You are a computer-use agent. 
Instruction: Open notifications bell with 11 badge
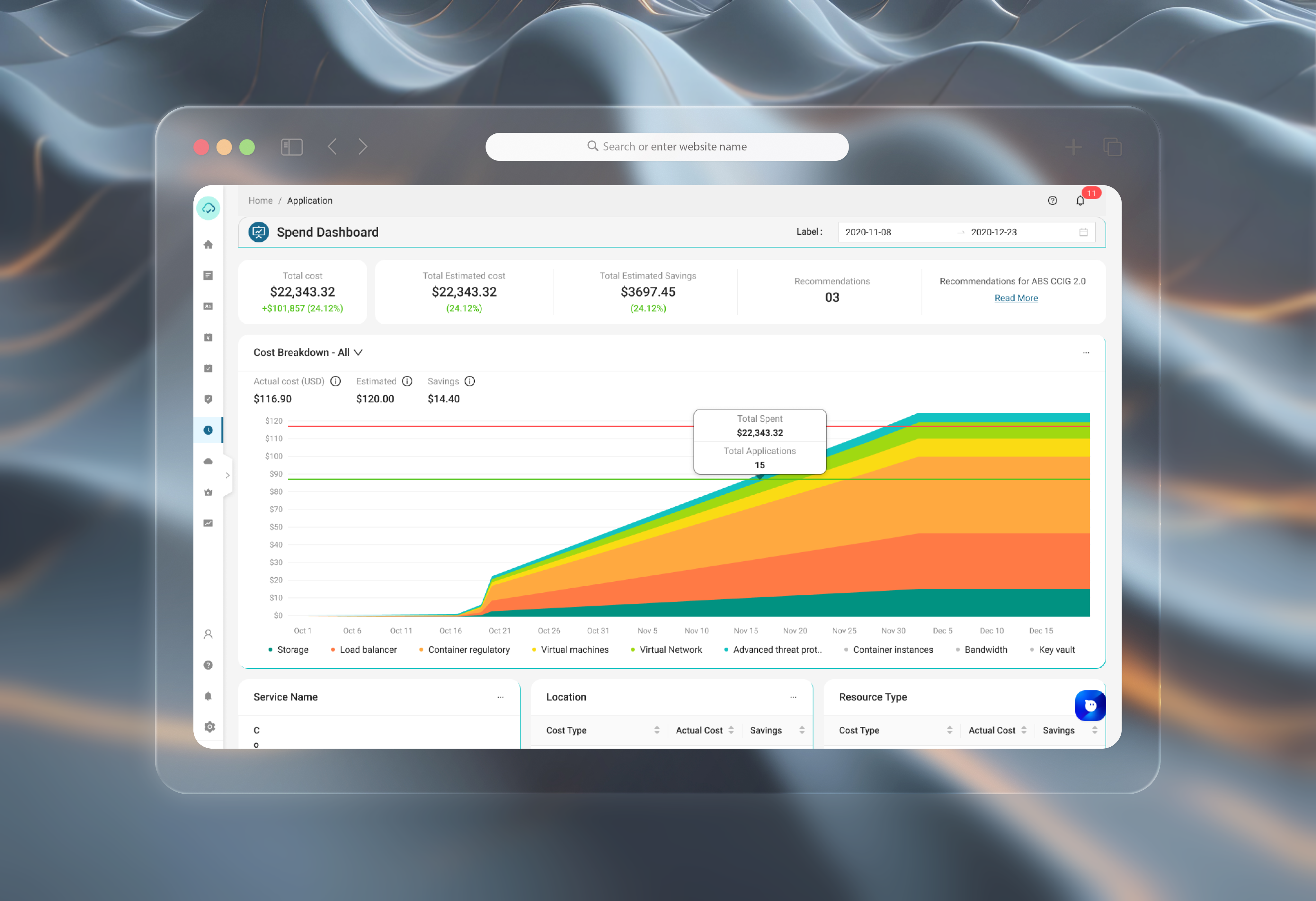1080,201
